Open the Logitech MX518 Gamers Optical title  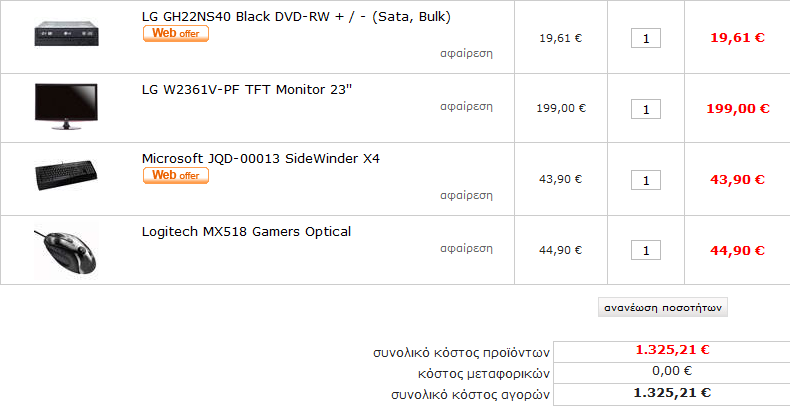(x=246, y=232)
